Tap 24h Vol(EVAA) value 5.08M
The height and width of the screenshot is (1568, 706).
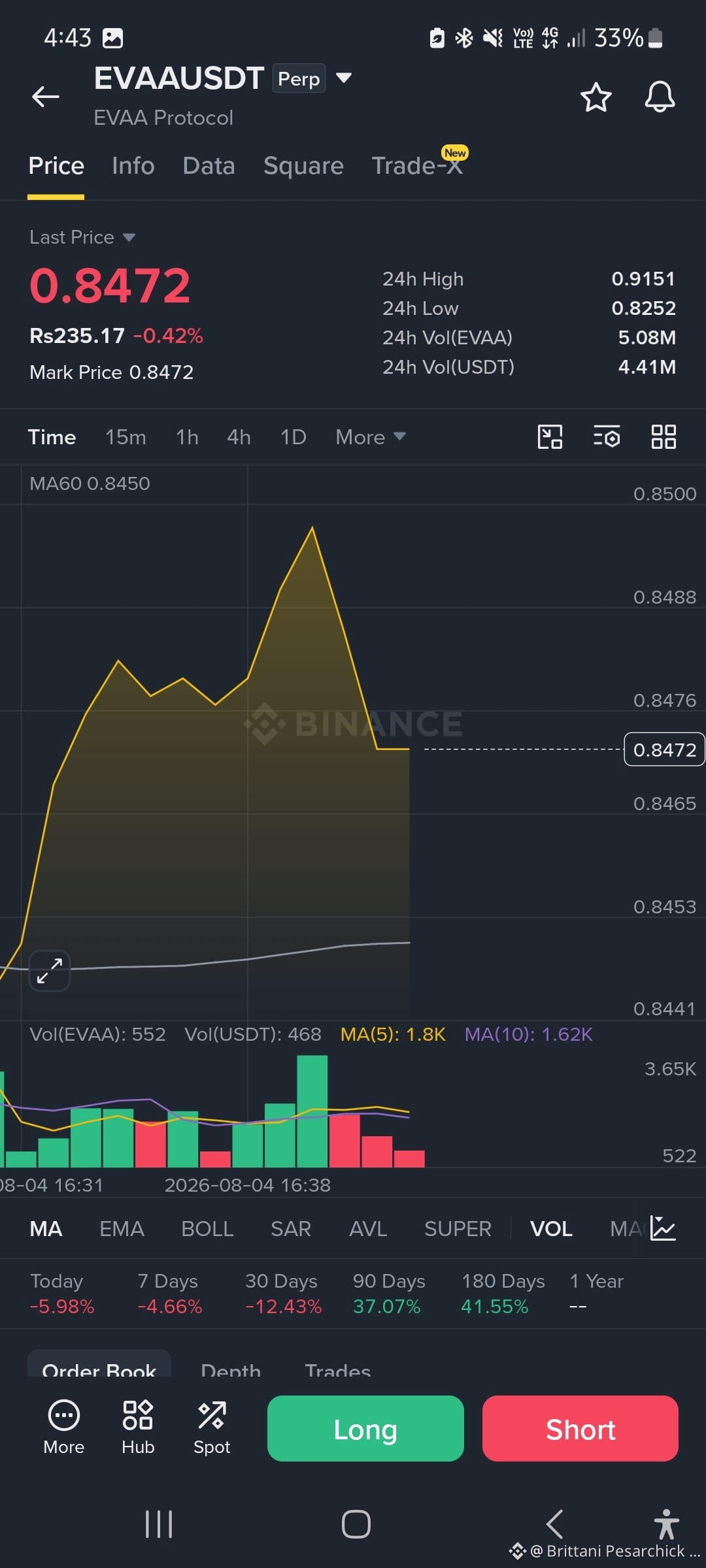(647, 338)
